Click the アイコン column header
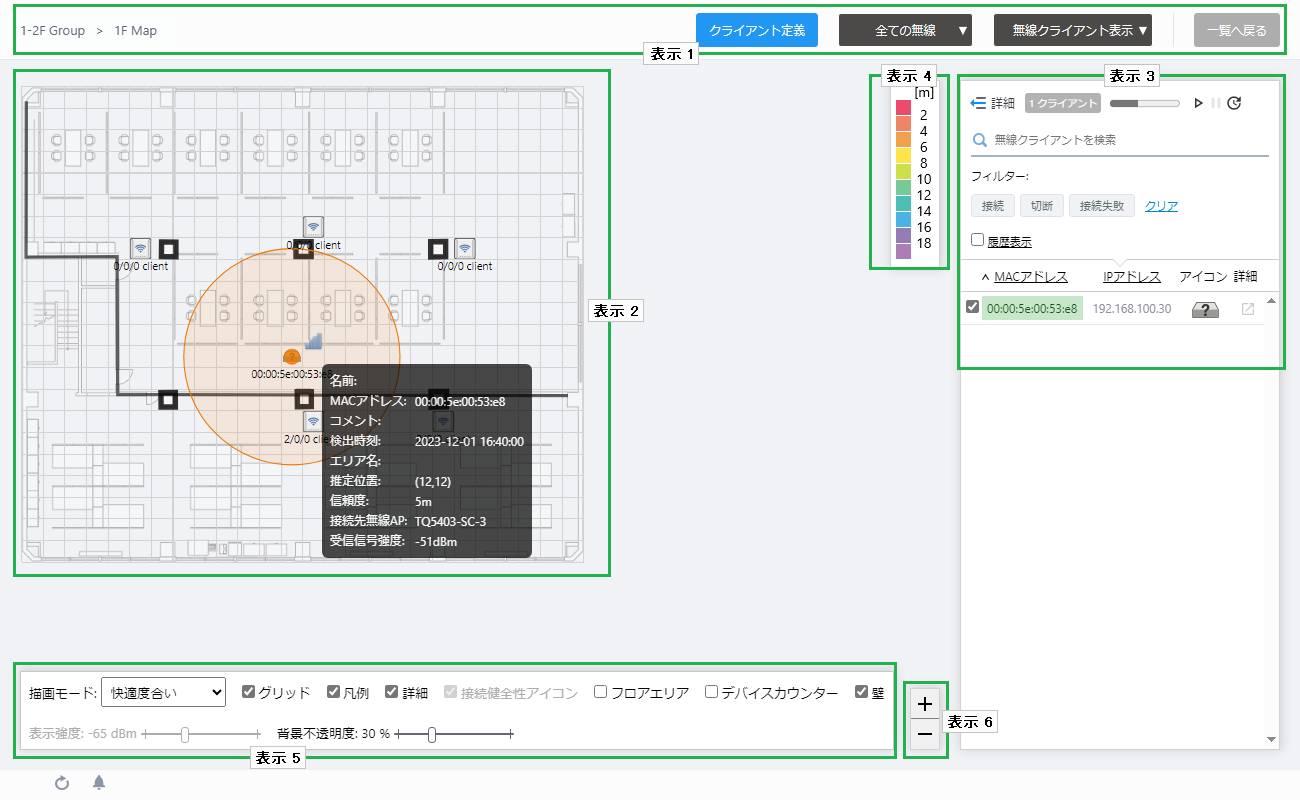This screenshot has width=1300, height=800. tap(1203, 277)
